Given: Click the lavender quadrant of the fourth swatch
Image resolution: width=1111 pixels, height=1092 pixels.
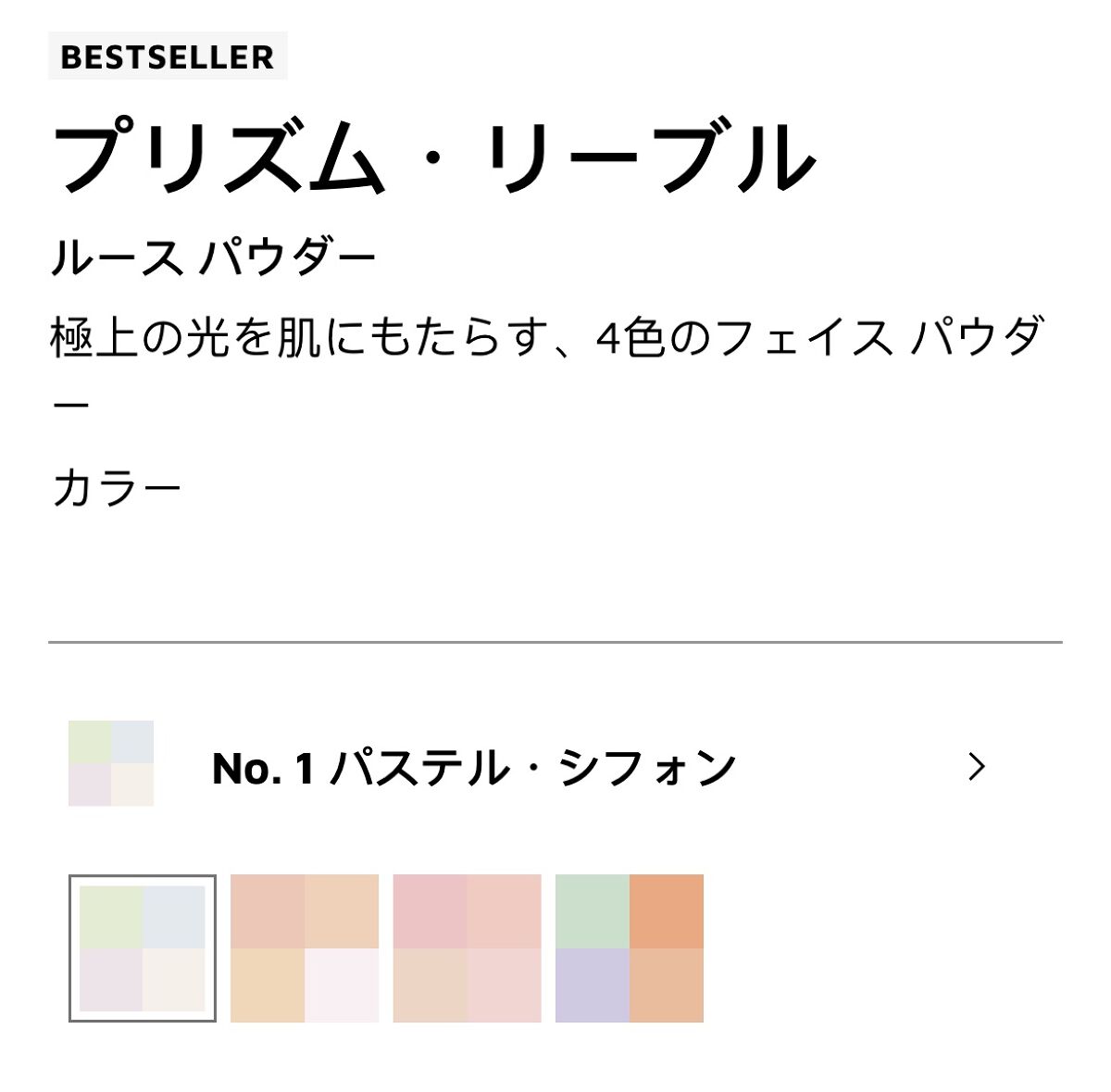Looking at the screenshot, I should click(593, 985).
